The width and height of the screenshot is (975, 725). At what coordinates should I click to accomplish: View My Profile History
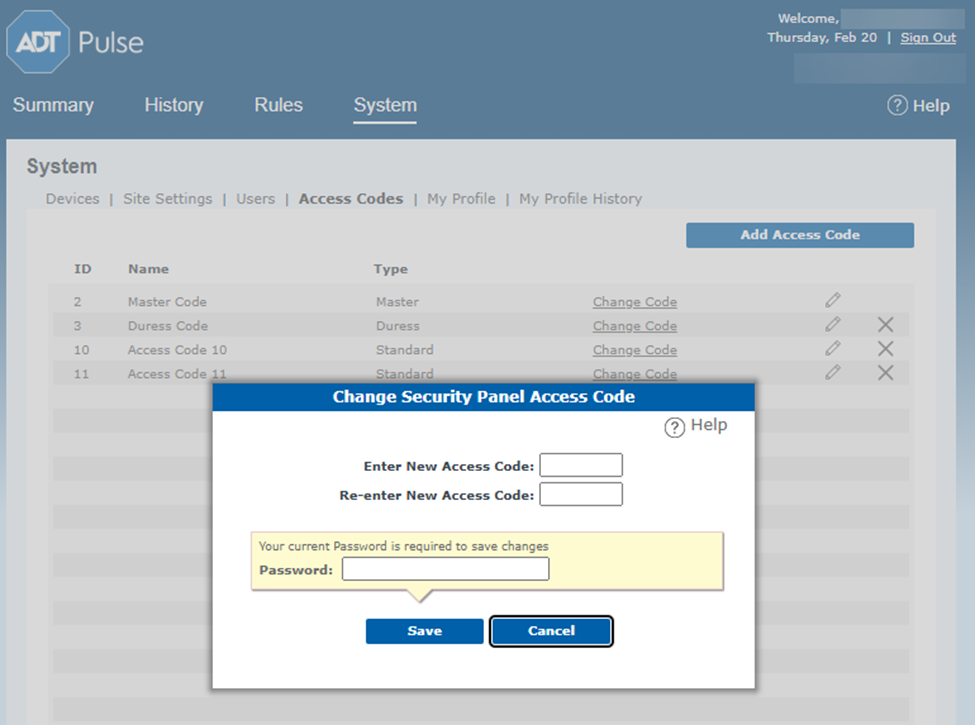[581, 199]
